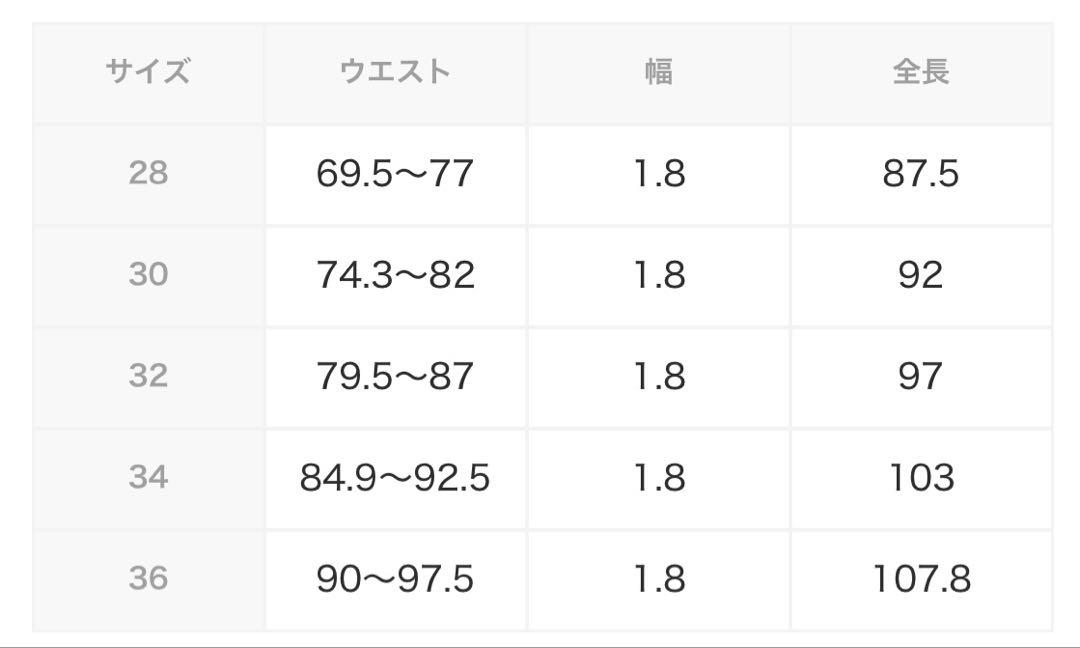Click total length value 107.8

click(x=922, y=578)
